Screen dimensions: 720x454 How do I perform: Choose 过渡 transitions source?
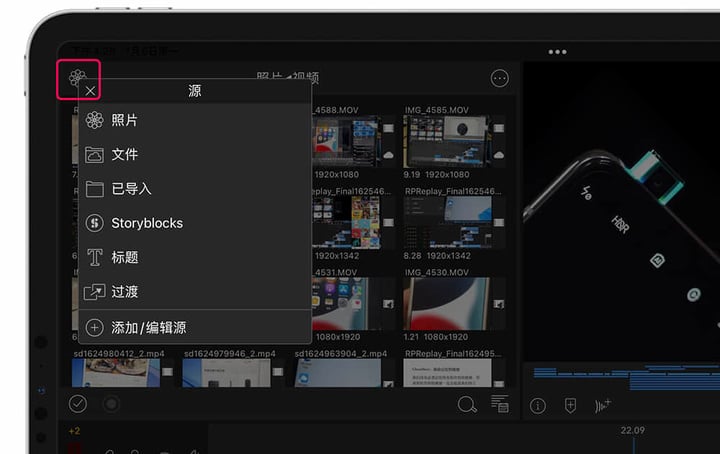[x=195, y=292]
